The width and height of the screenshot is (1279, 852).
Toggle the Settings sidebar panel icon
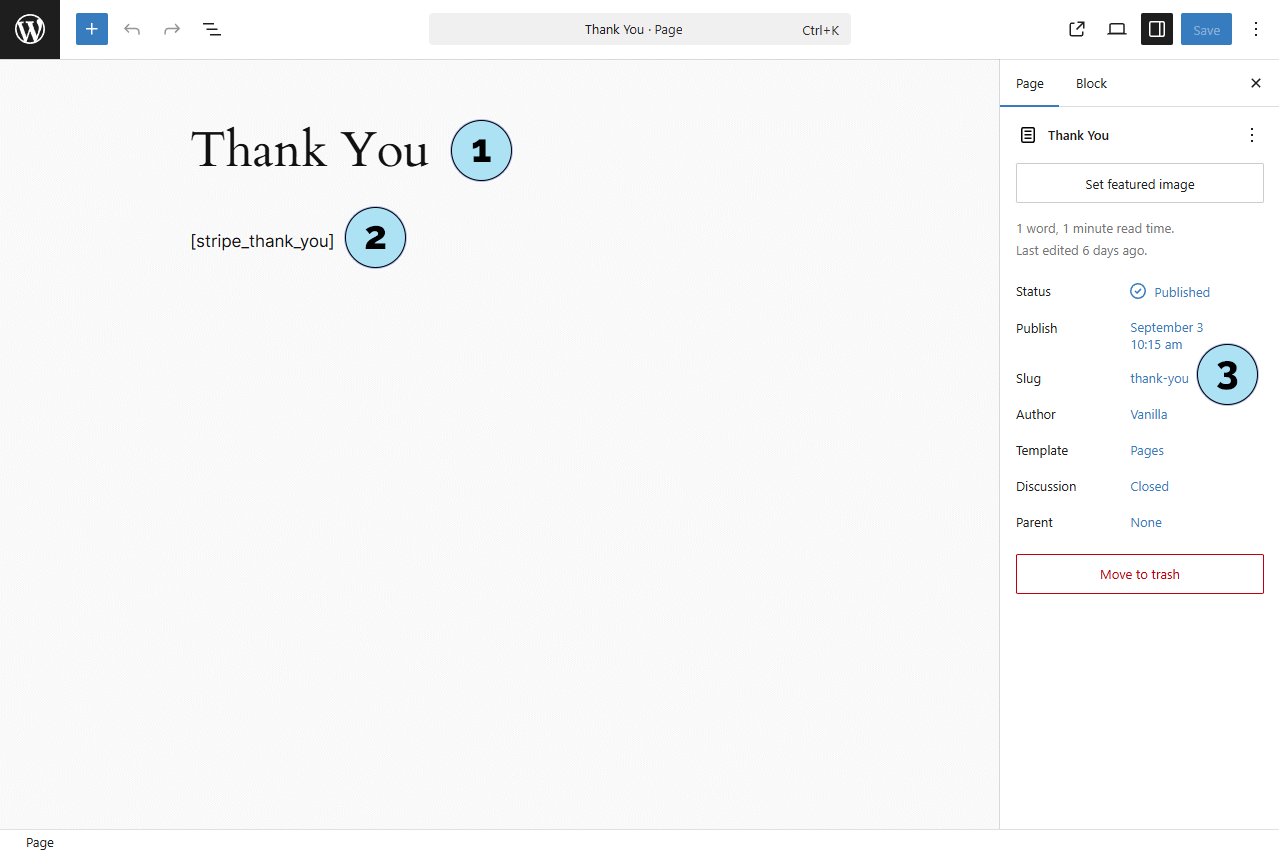1157,30
